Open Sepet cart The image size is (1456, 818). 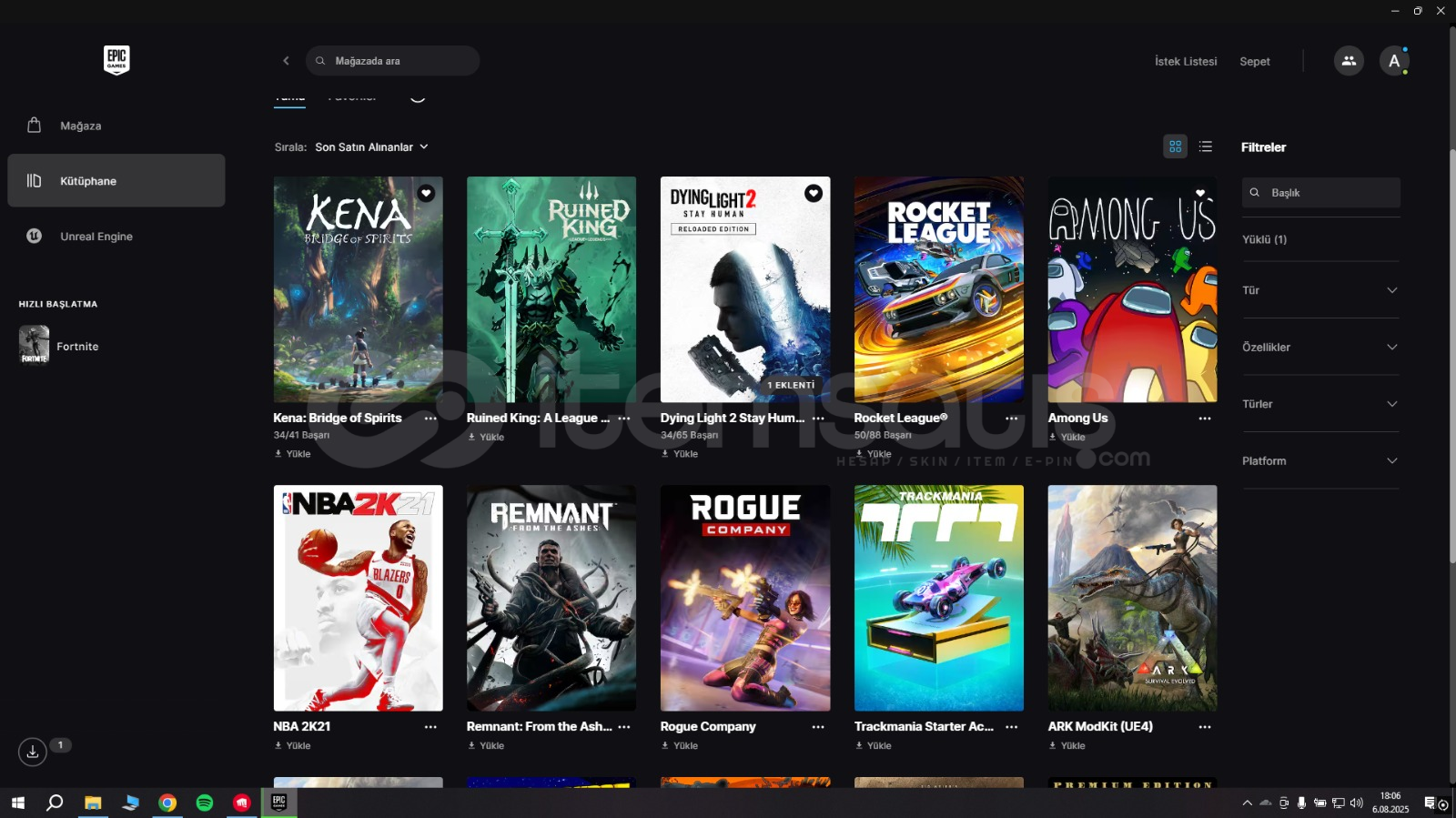pos(1255,62)
